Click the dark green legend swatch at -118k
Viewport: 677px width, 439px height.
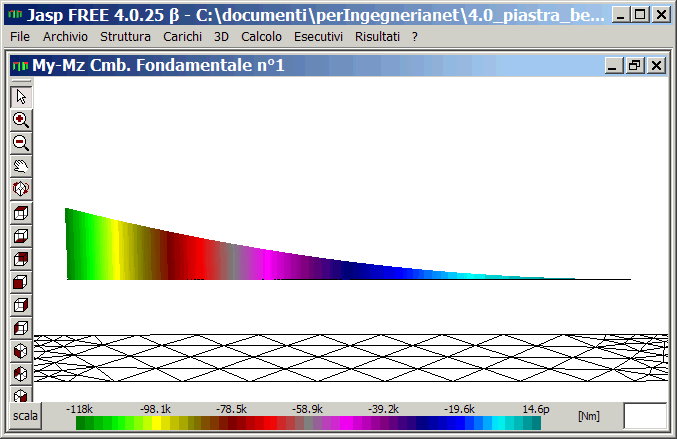coord(80,423)
